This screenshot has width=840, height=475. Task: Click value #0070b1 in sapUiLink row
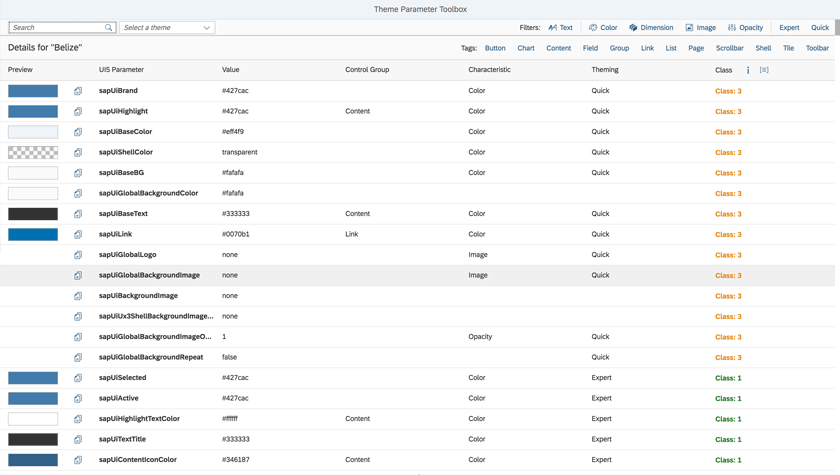pyautogui.click(x=235, y=234)
